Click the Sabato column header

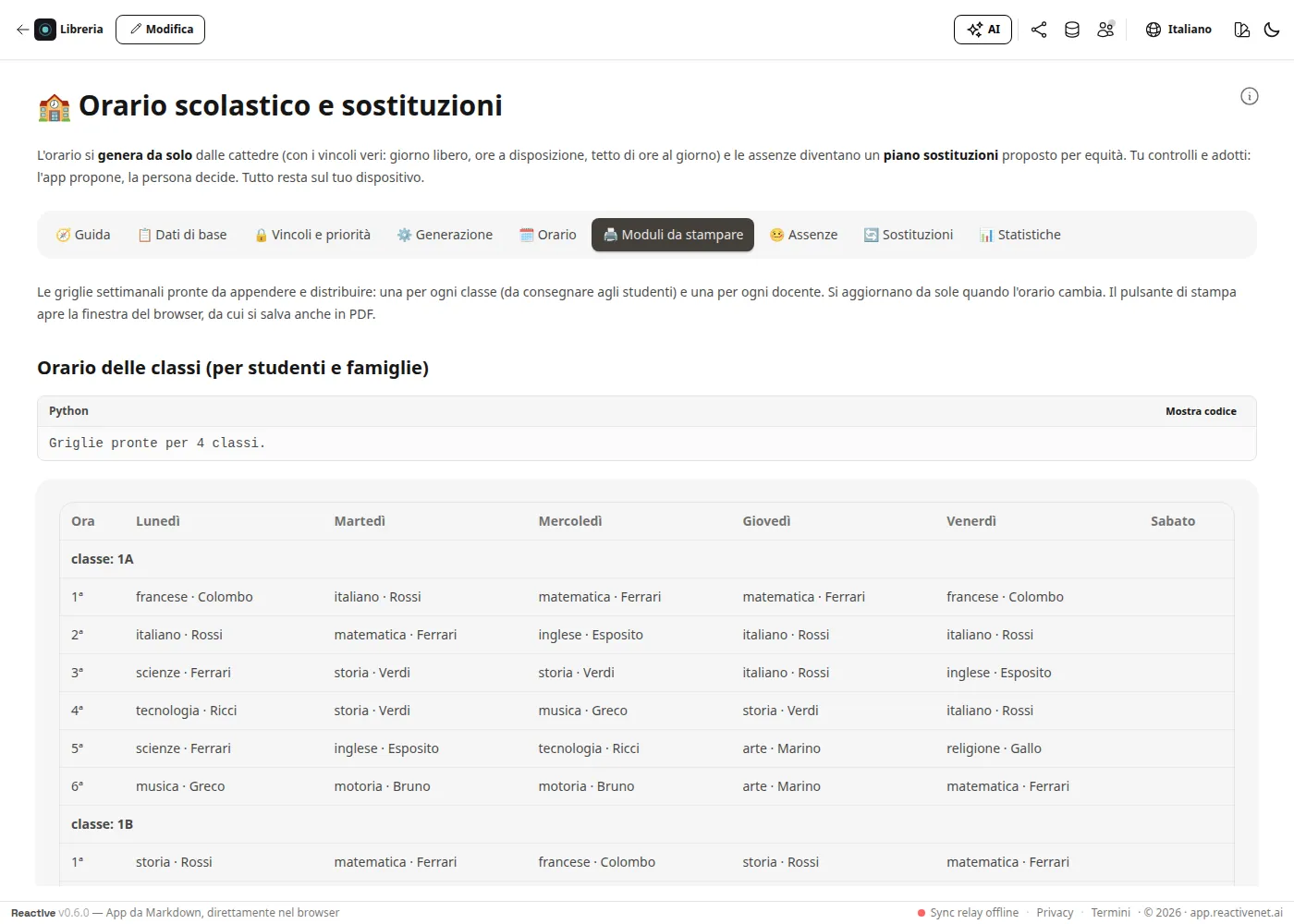pos(1173,521)
